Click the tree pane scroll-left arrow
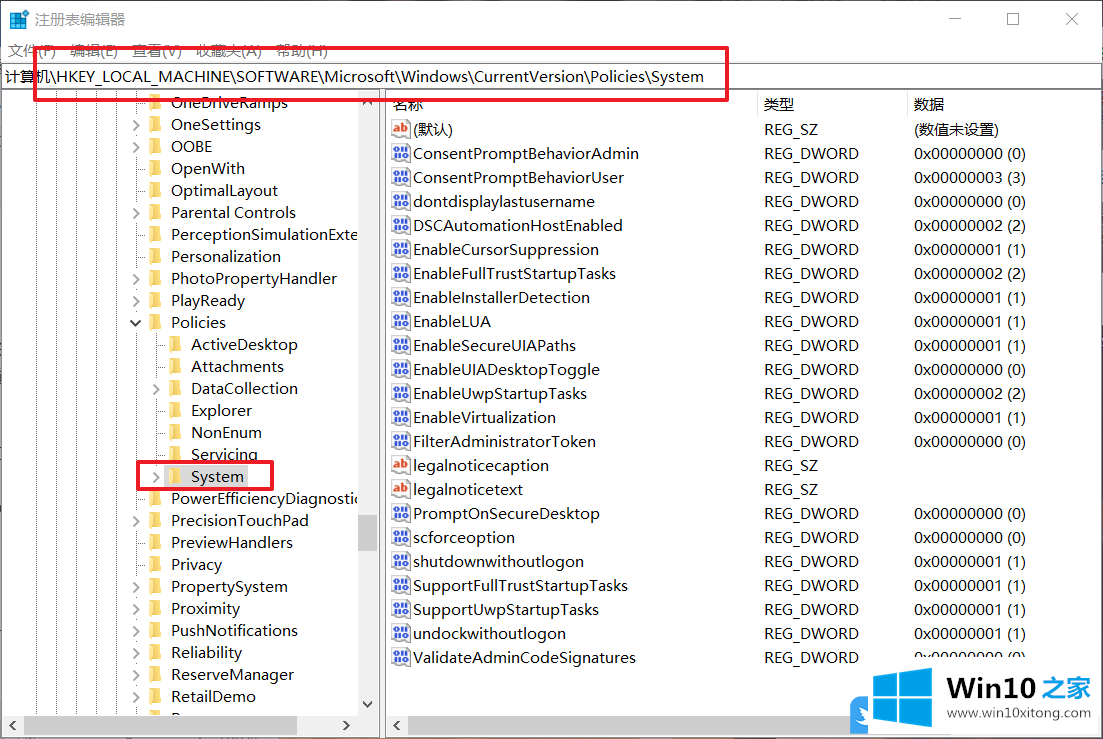1103x739 pixels. click(13, 725)
